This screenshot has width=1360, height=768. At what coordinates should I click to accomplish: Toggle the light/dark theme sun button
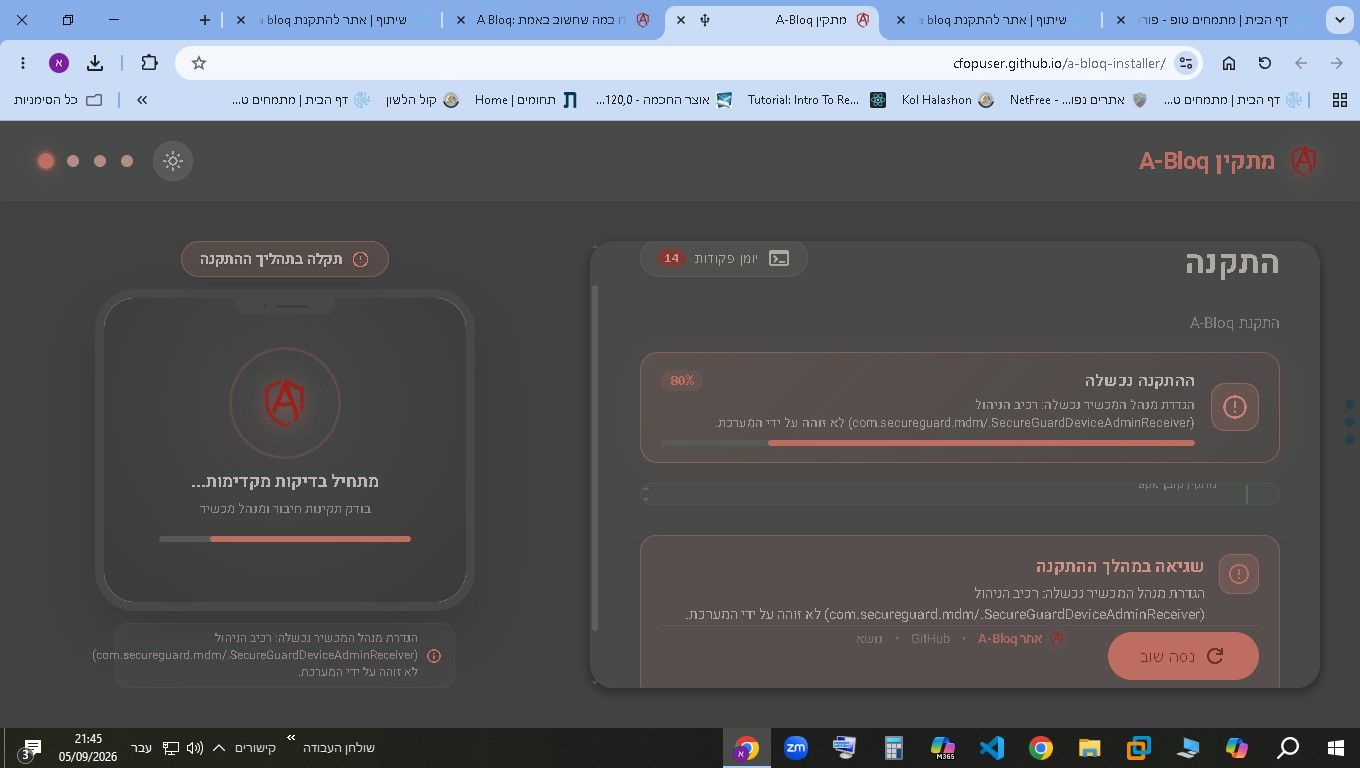click(x=173, y=161)
